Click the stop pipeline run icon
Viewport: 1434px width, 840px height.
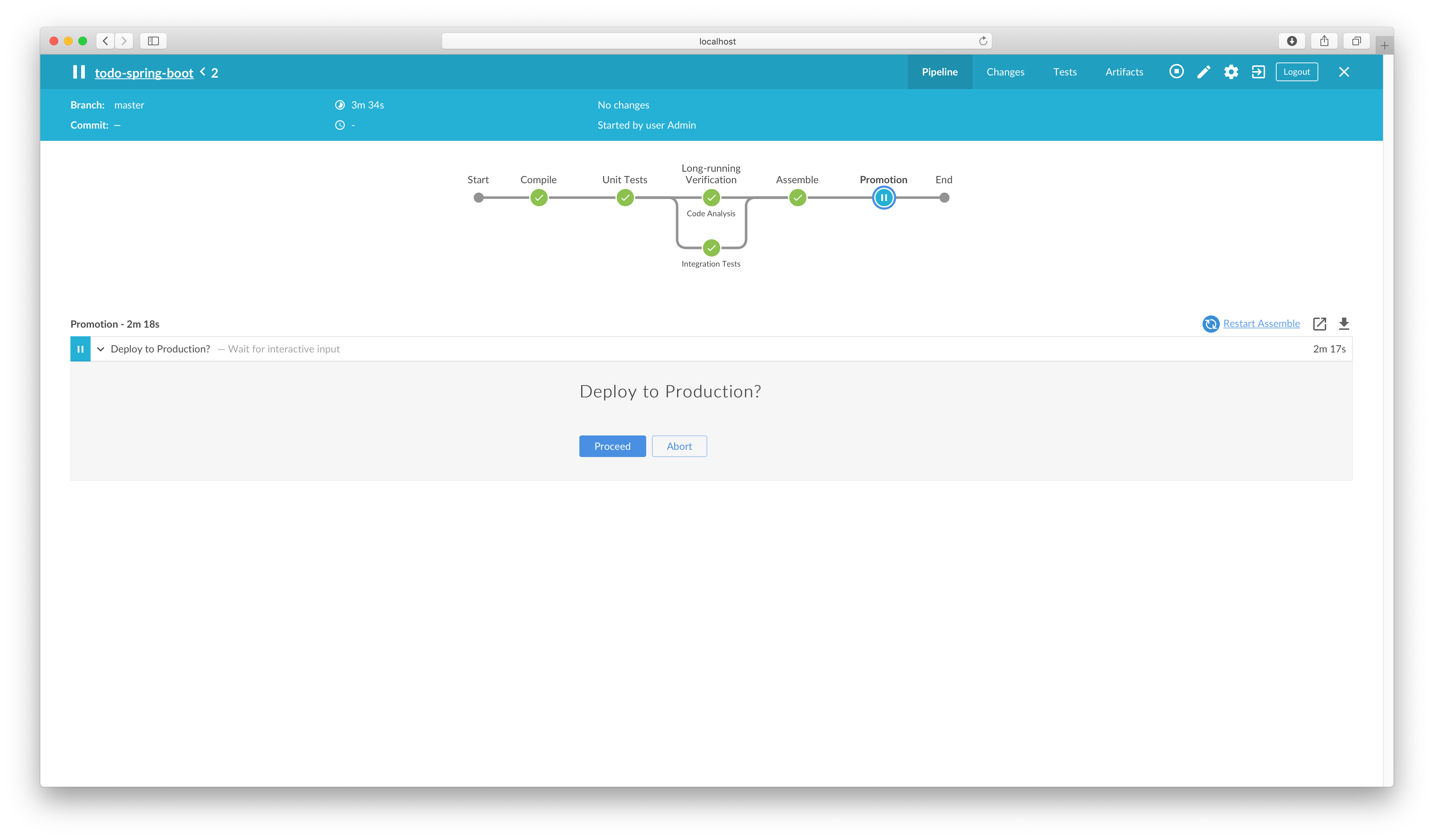[1176, 71]
